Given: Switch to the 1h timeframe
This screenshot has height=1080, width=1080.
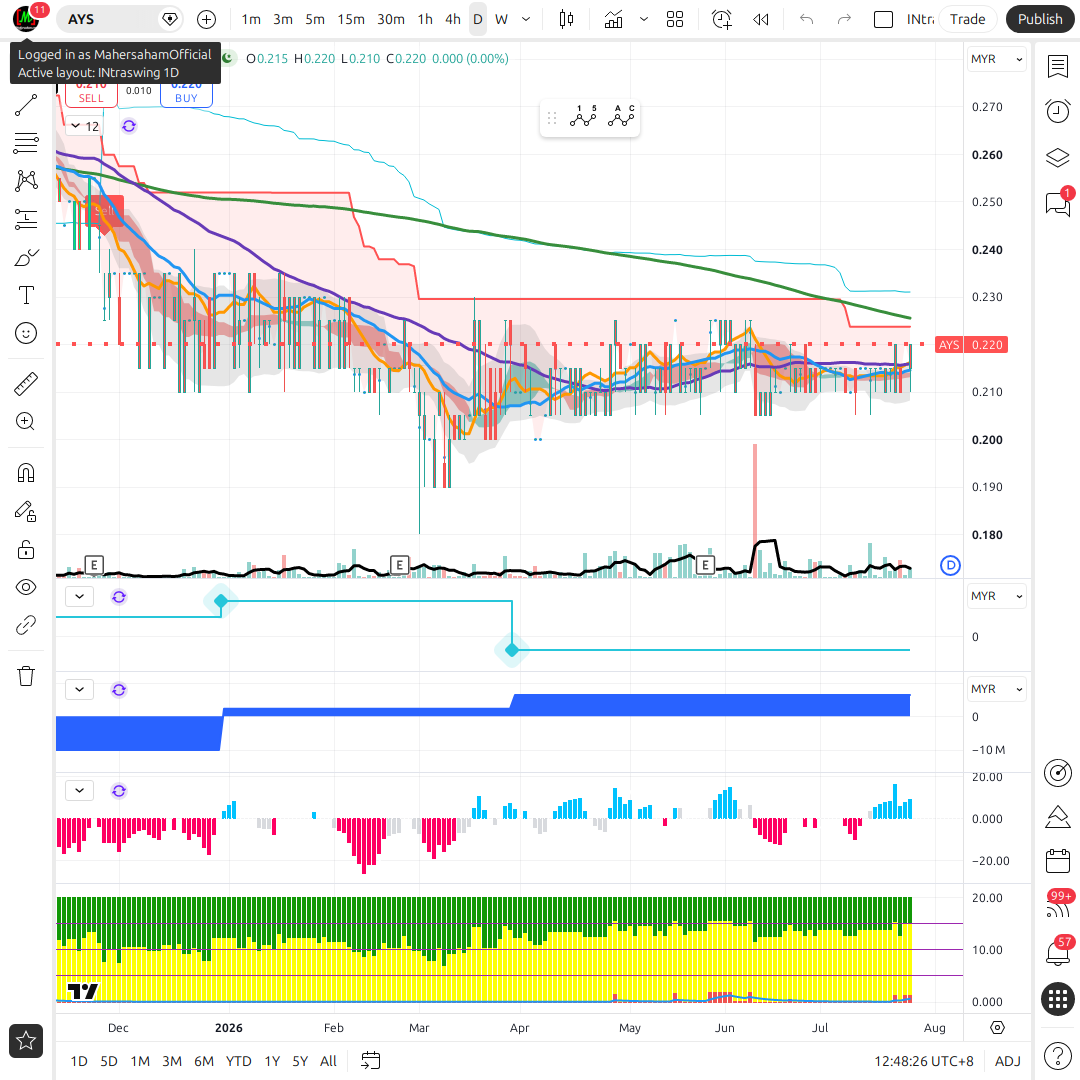Looking at the screenshot, I should coord(425,19).
